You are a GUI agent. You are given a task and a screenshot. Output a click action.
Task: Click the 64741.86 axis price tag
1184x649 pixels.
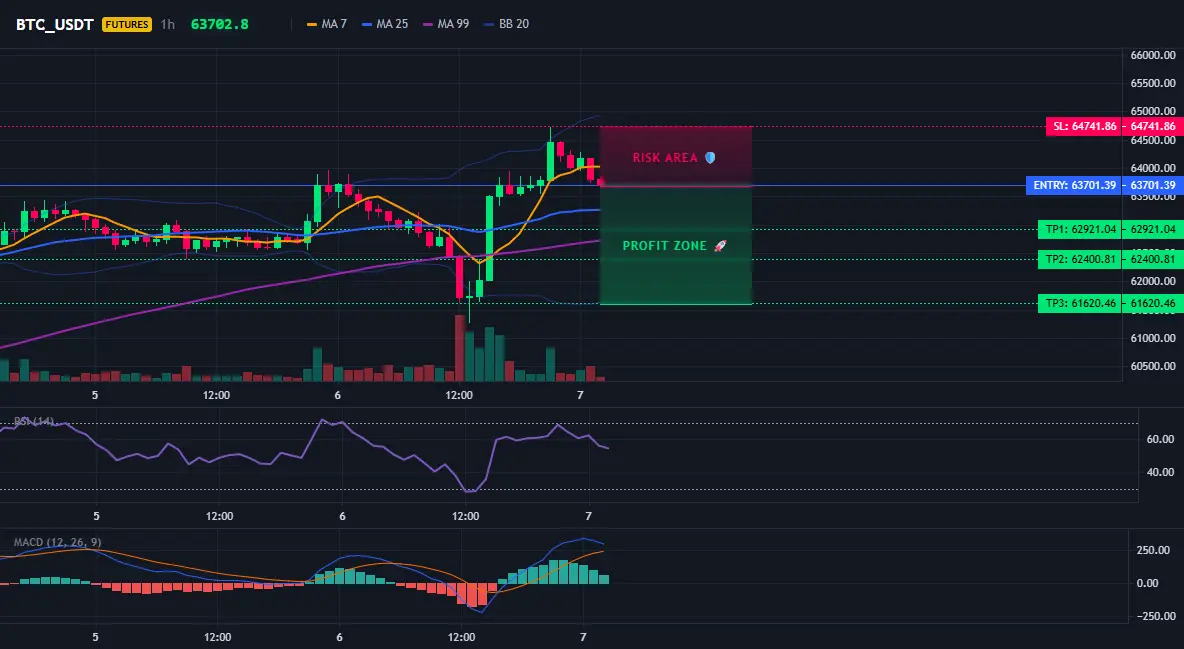point(1153,126)
